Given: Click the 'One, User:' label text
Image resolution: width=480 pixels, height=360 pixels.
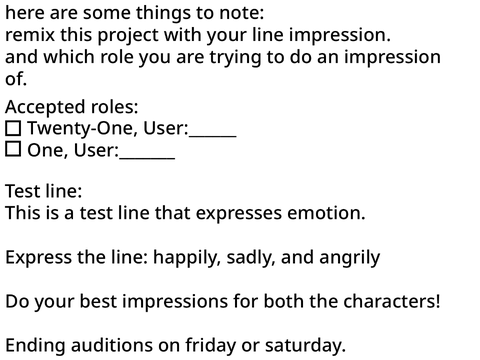Looking at the screenshot, I should [73, 150].
